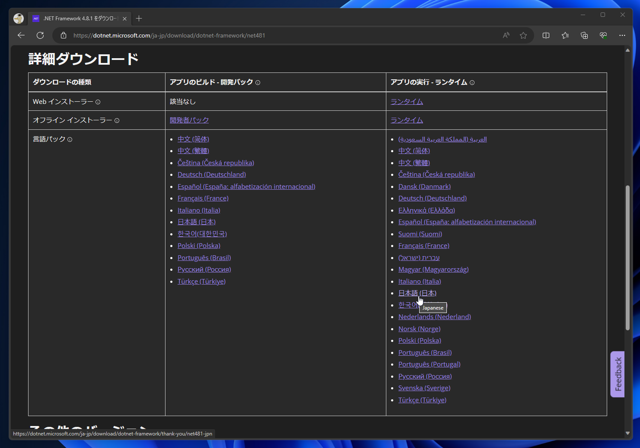Toggle read aloud icon in address bar

(506, 35)
